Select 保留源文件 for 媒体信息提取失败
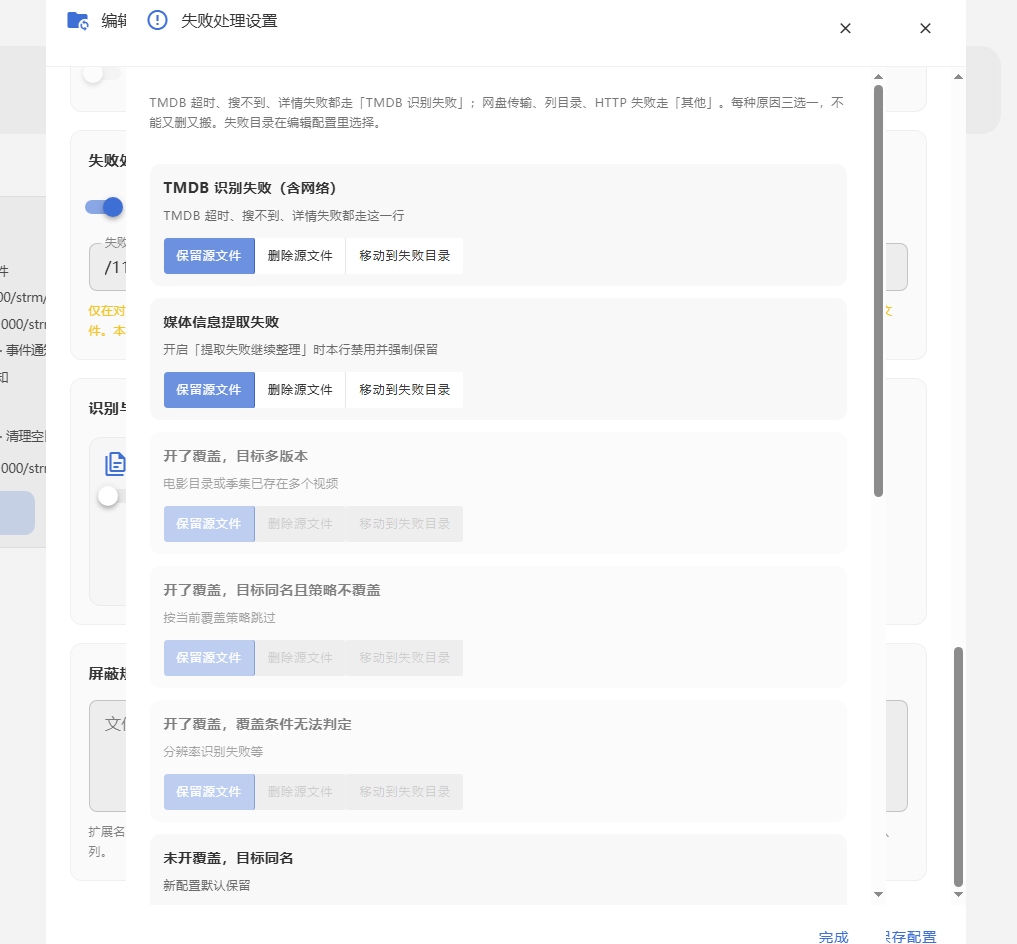The image size is (1017, 944). (x=209, y=390)
